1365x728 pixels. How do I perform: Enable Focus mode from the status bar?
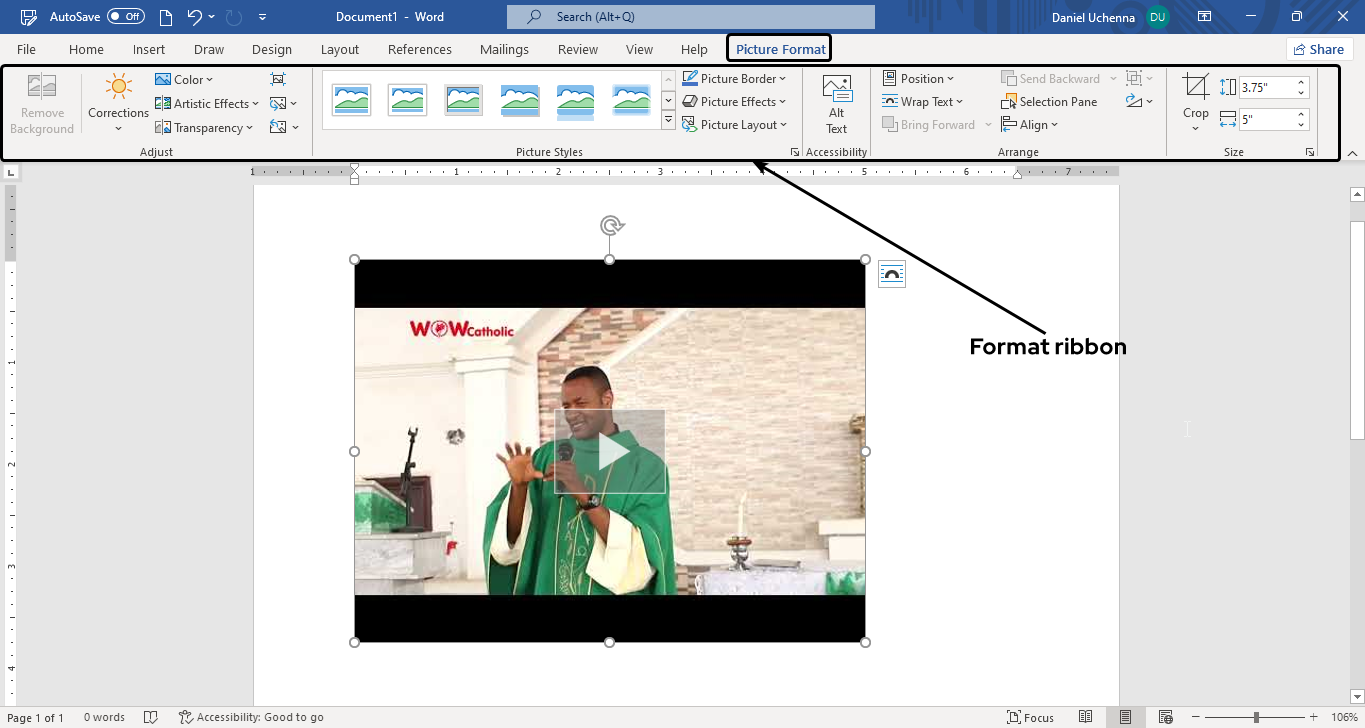pyautogui.click(x=1030, y=717)
